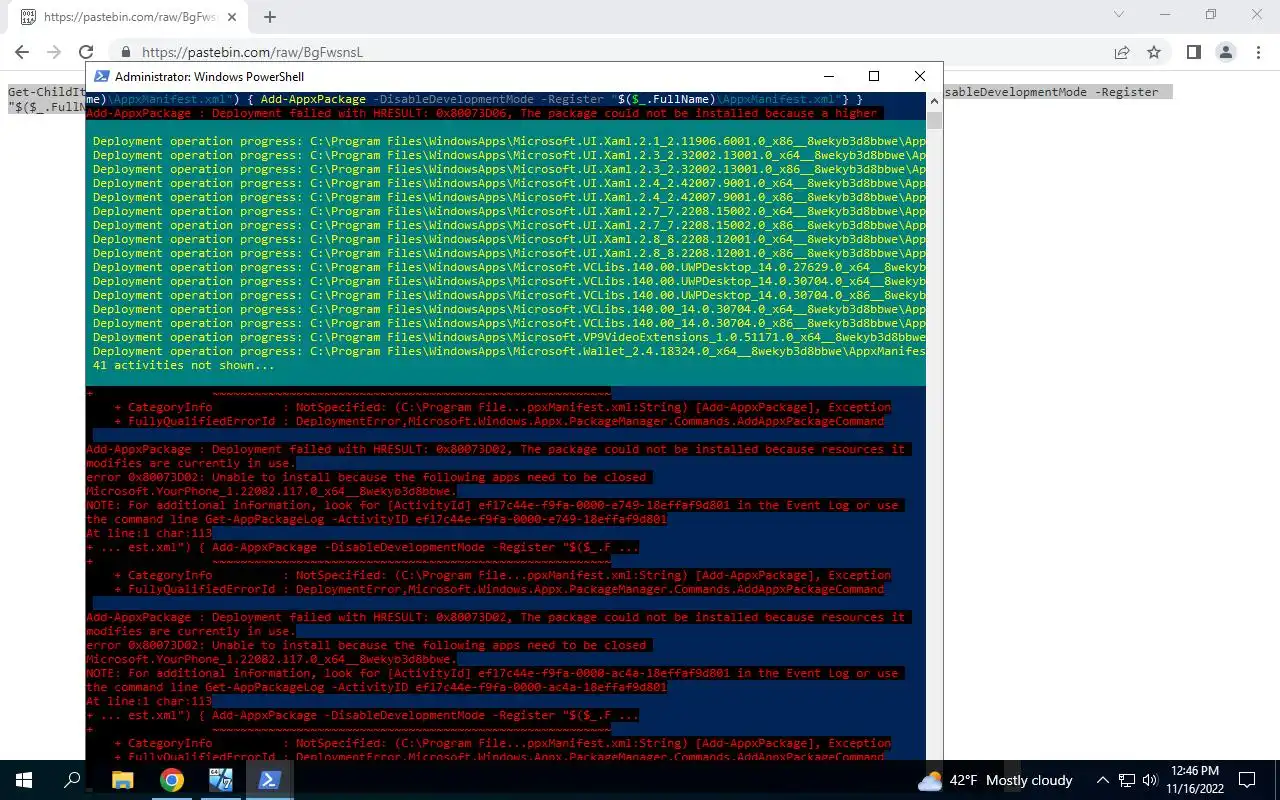Click Get-ChildItem text in pastebin page
The image size is (1280, 800).
point(46,92)
